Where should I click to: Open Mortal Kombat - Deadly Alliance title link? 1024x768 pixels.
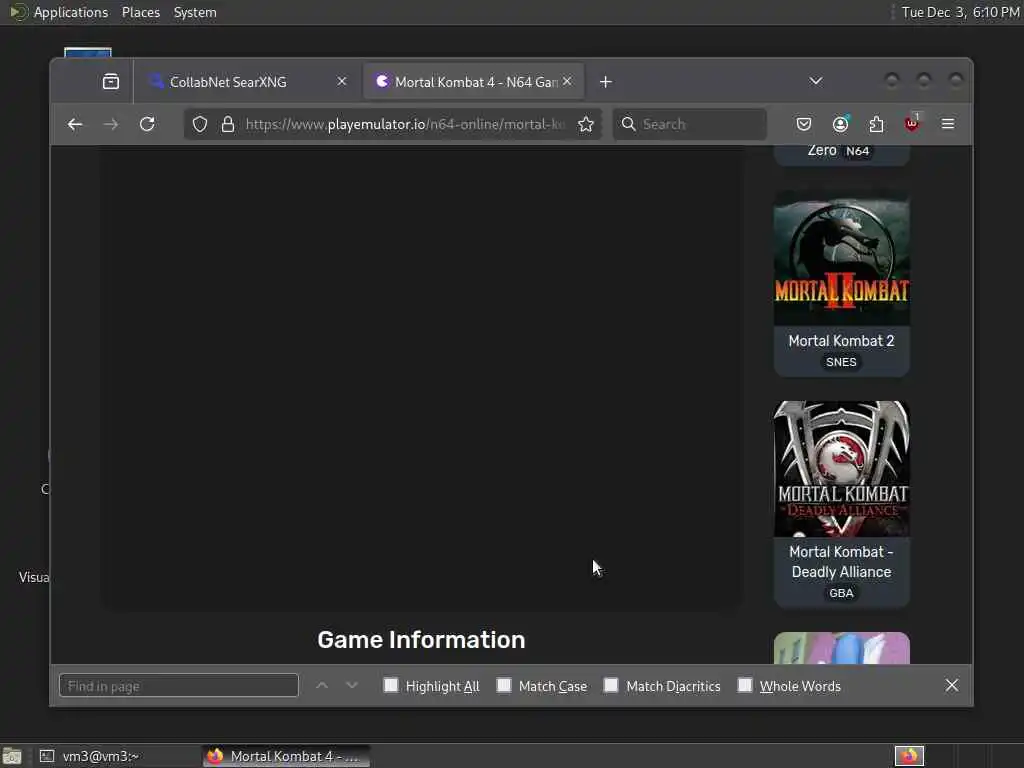pos(841,562)
